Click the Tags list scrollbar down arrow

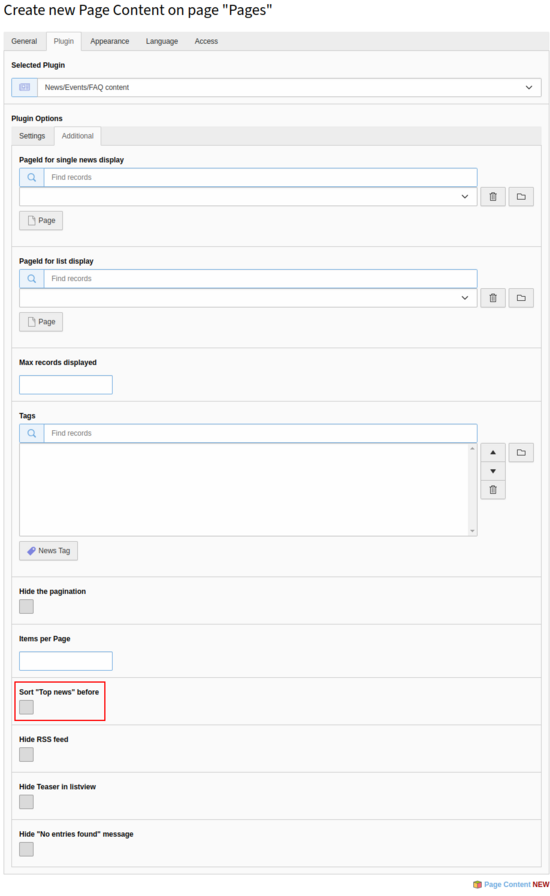[472, 531]
